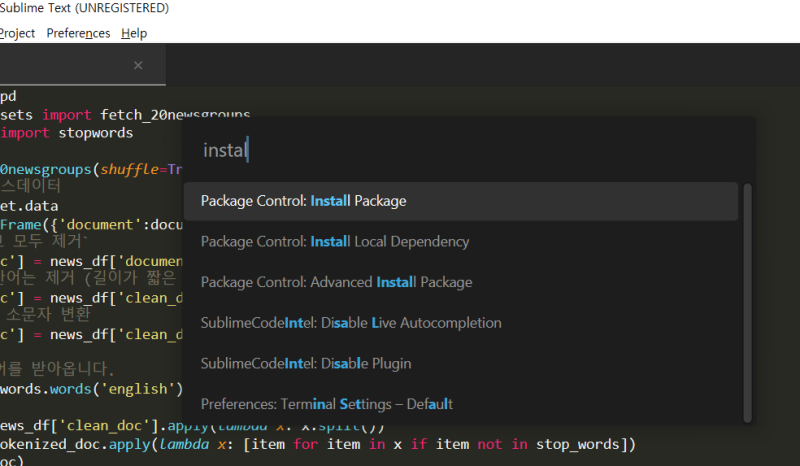800x466 pixels.
Task: Click the command palette search field
Action: tap(468, 150)
